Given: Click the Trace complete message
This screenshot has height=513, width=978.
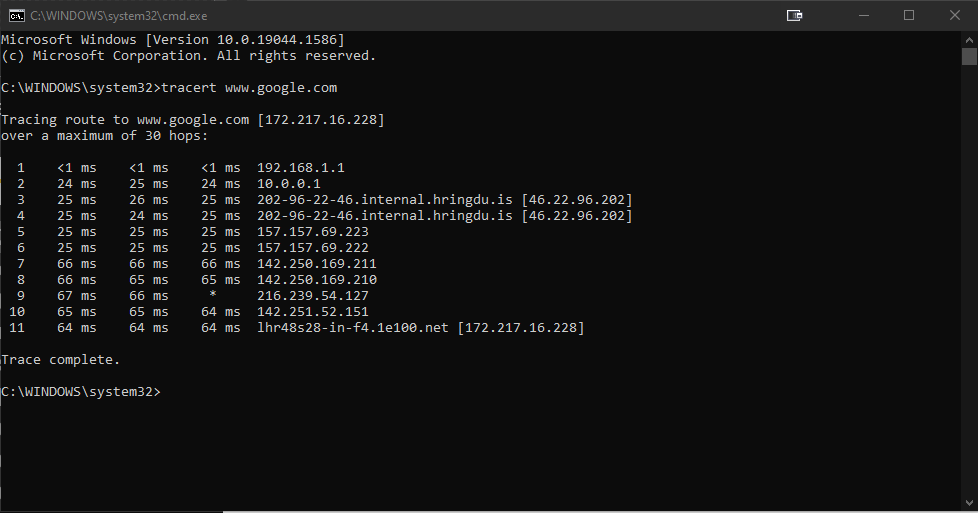Looking at the screenshot, I should 60,359.
